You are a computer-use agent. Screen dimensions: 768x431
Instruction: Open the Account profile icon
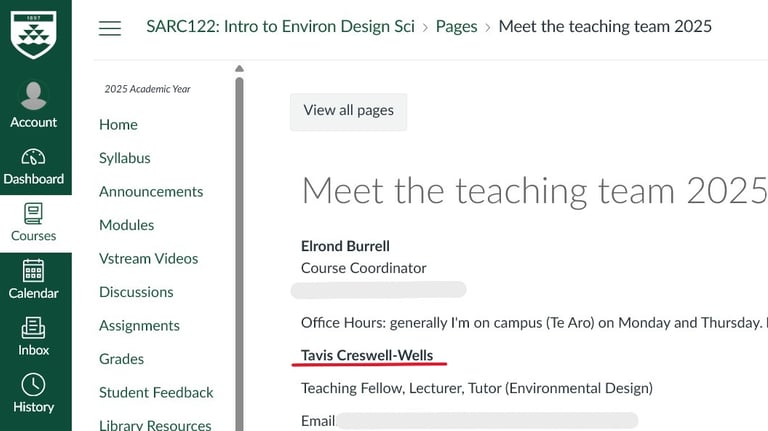(34, 97)
